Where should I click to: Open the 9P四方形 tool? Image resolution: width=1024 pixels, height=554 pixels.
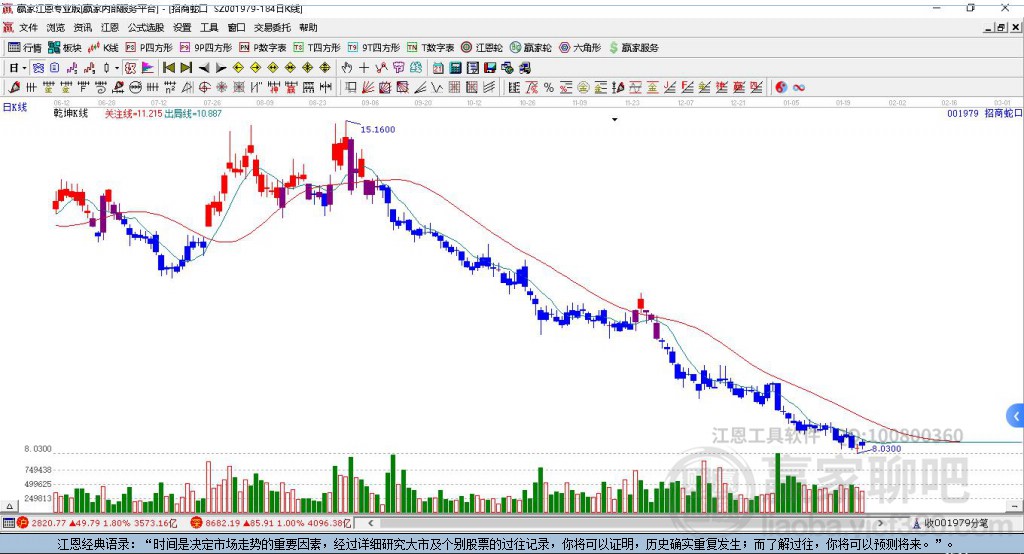[206, 48]
